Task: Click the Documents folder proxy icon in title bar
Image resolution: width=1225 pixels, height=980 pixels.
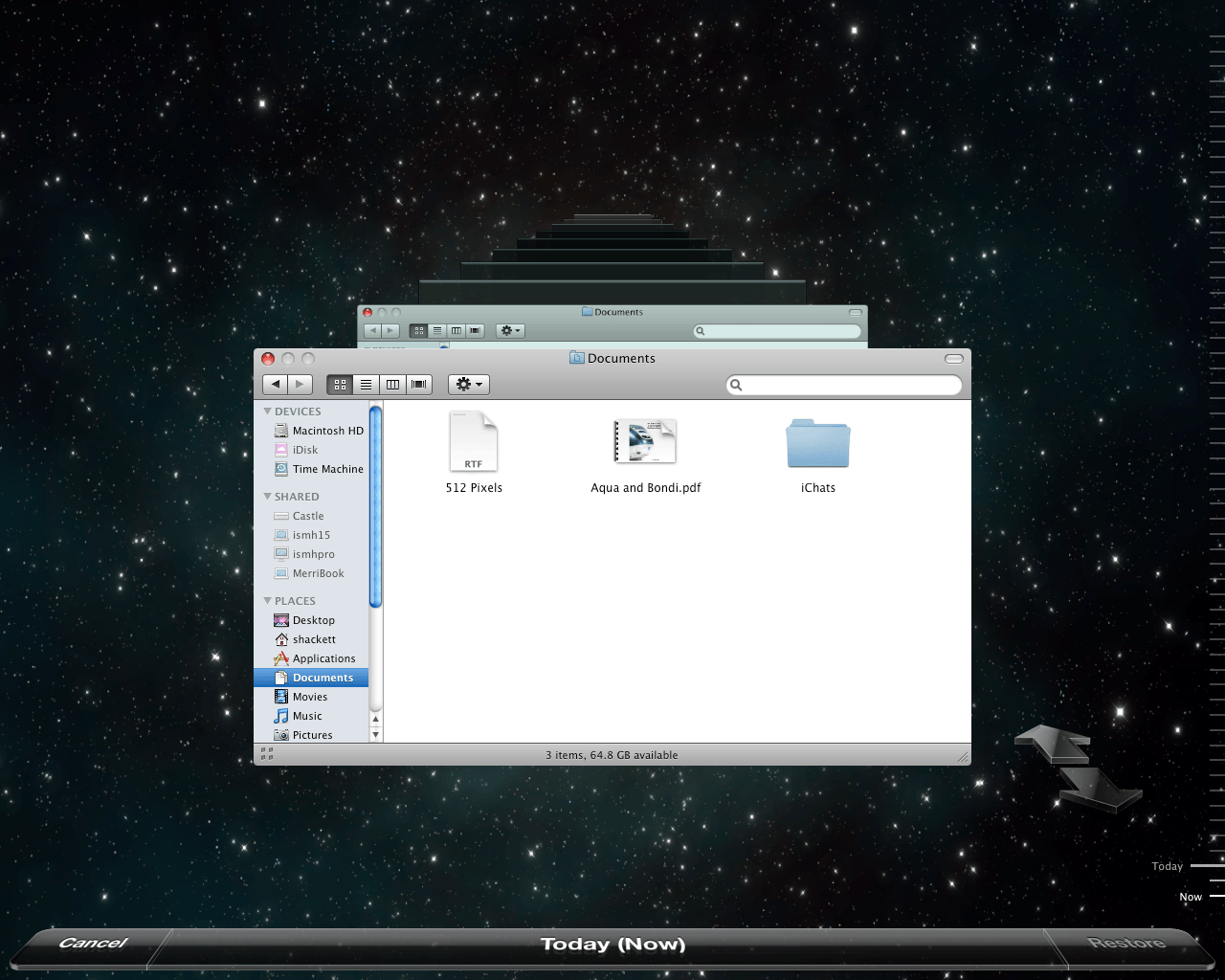Action: 576,358
